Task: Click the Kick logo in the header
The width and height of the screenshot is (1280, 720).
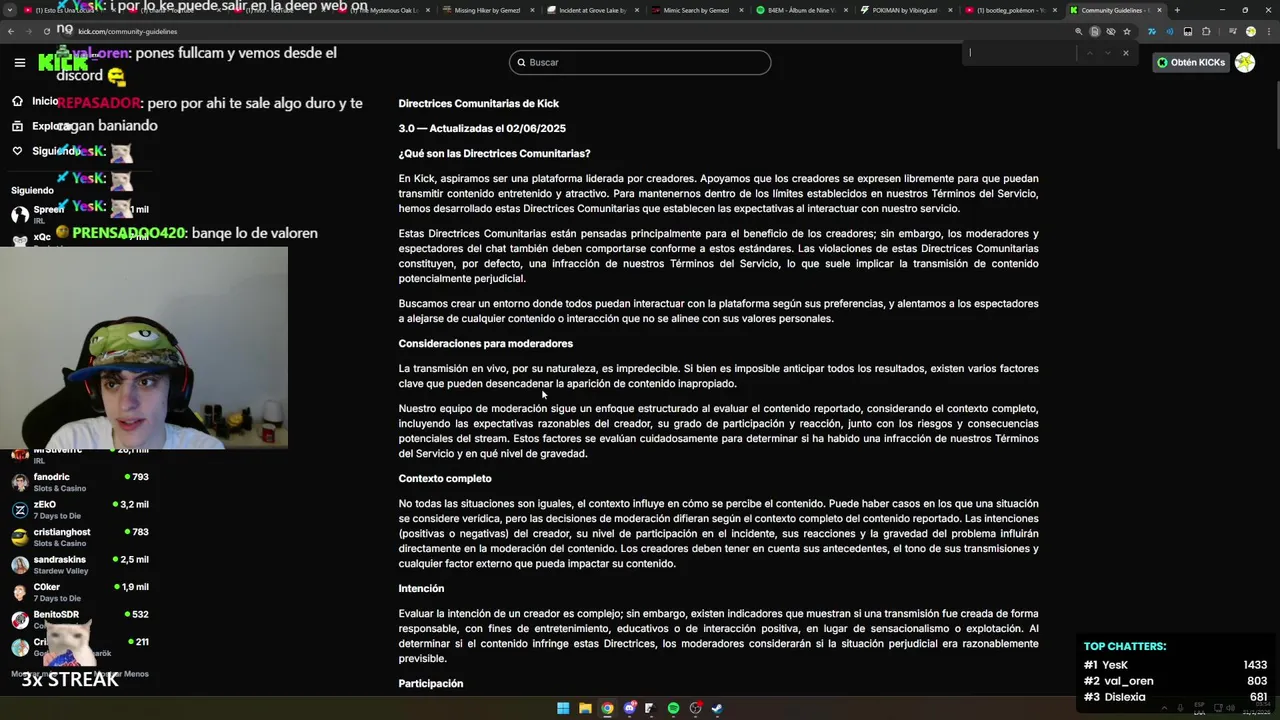Action: [x=62, y=63]
